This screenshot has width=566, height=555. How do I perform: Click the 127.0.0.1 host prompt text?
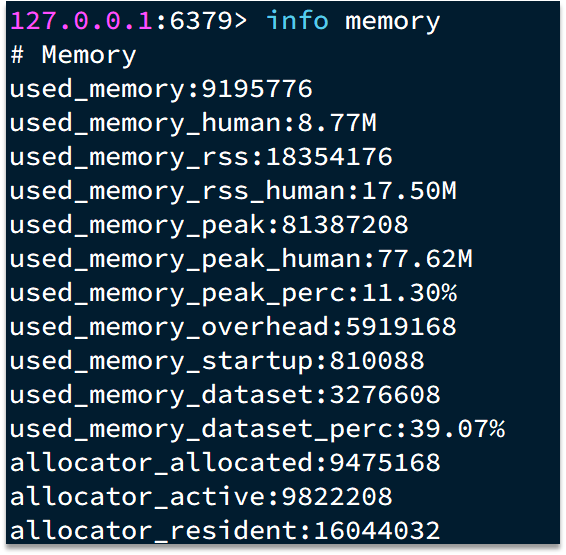click(x=82, y=21)
